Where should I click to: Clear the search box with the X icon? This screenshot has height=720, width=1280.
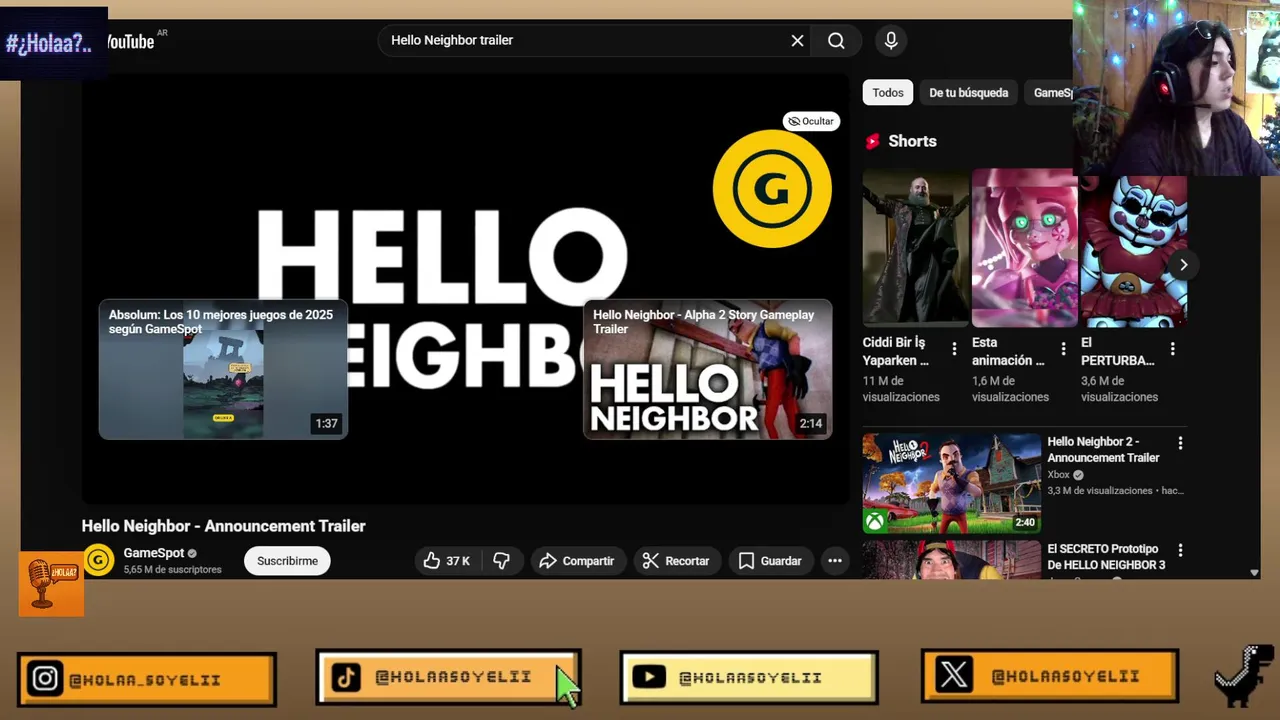(x=797, y=41)
